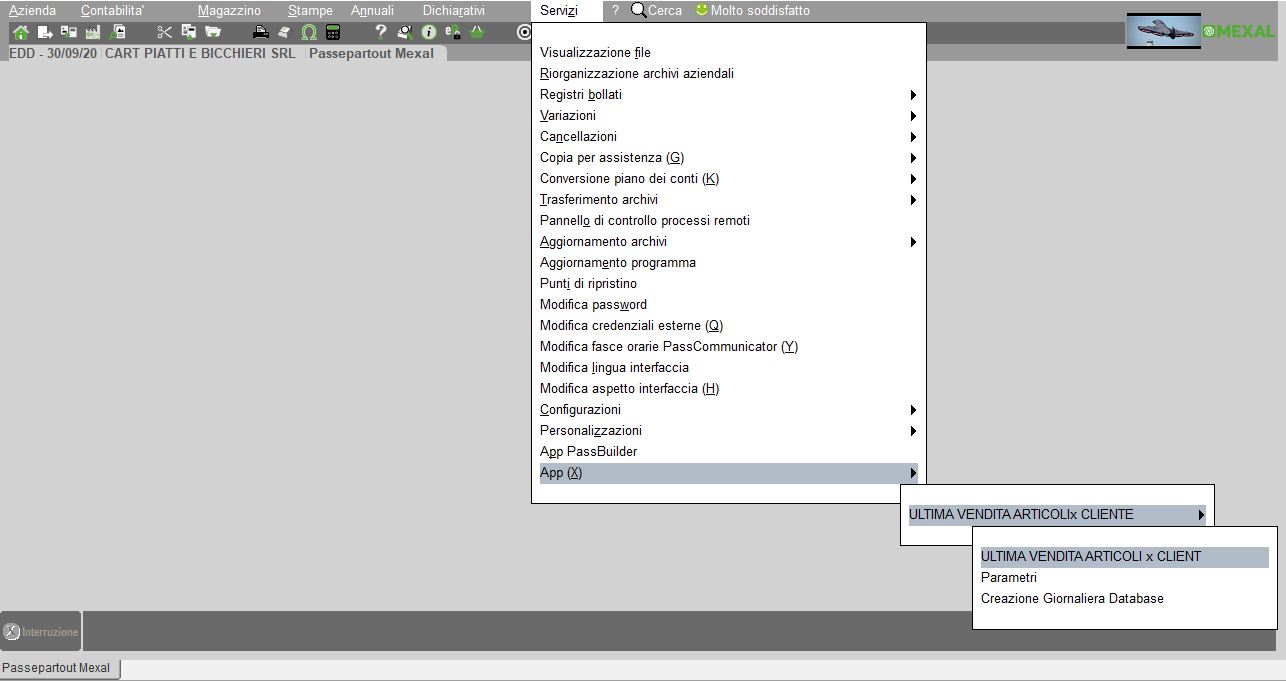Choose Creazione Giornaliera Database
The height and width of the screenshot is (681, 1286).
(x=1072, y=599)
